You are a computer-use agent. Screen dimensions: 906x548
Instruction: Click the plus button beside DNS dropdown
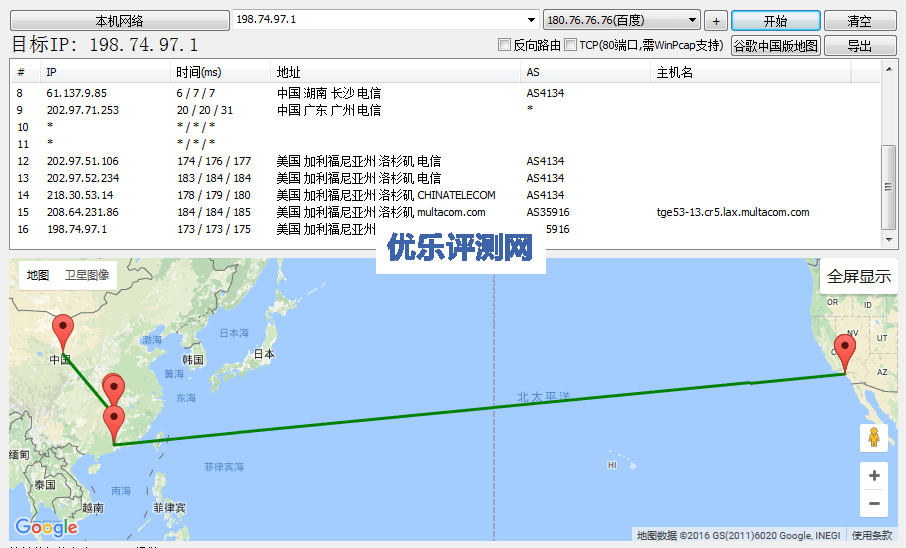tap(715, 21)
